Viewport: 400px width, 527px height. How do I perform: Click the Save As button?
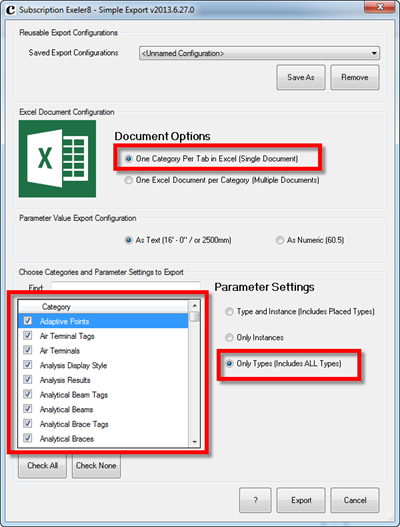coord(301,77)
